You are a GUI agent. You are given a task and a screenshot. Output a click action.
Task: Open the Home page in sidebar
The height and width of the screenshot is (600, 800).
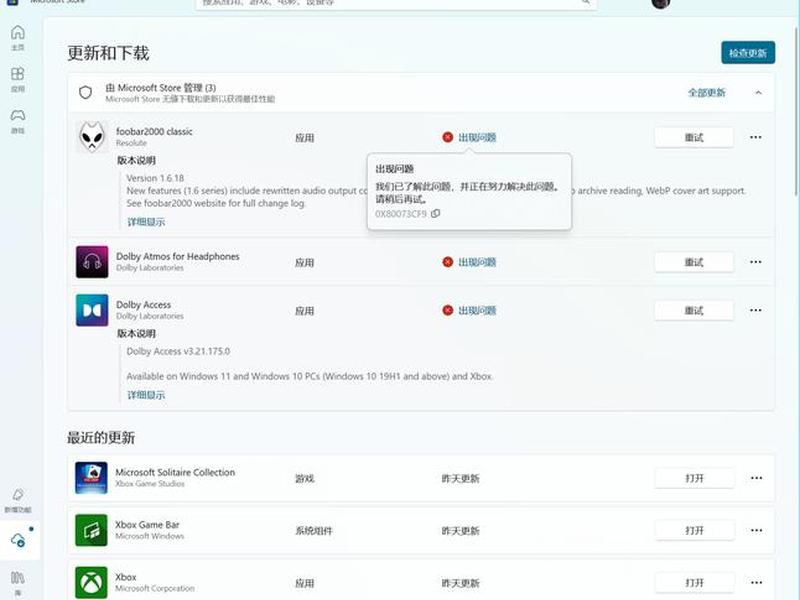tap(18, 38)
